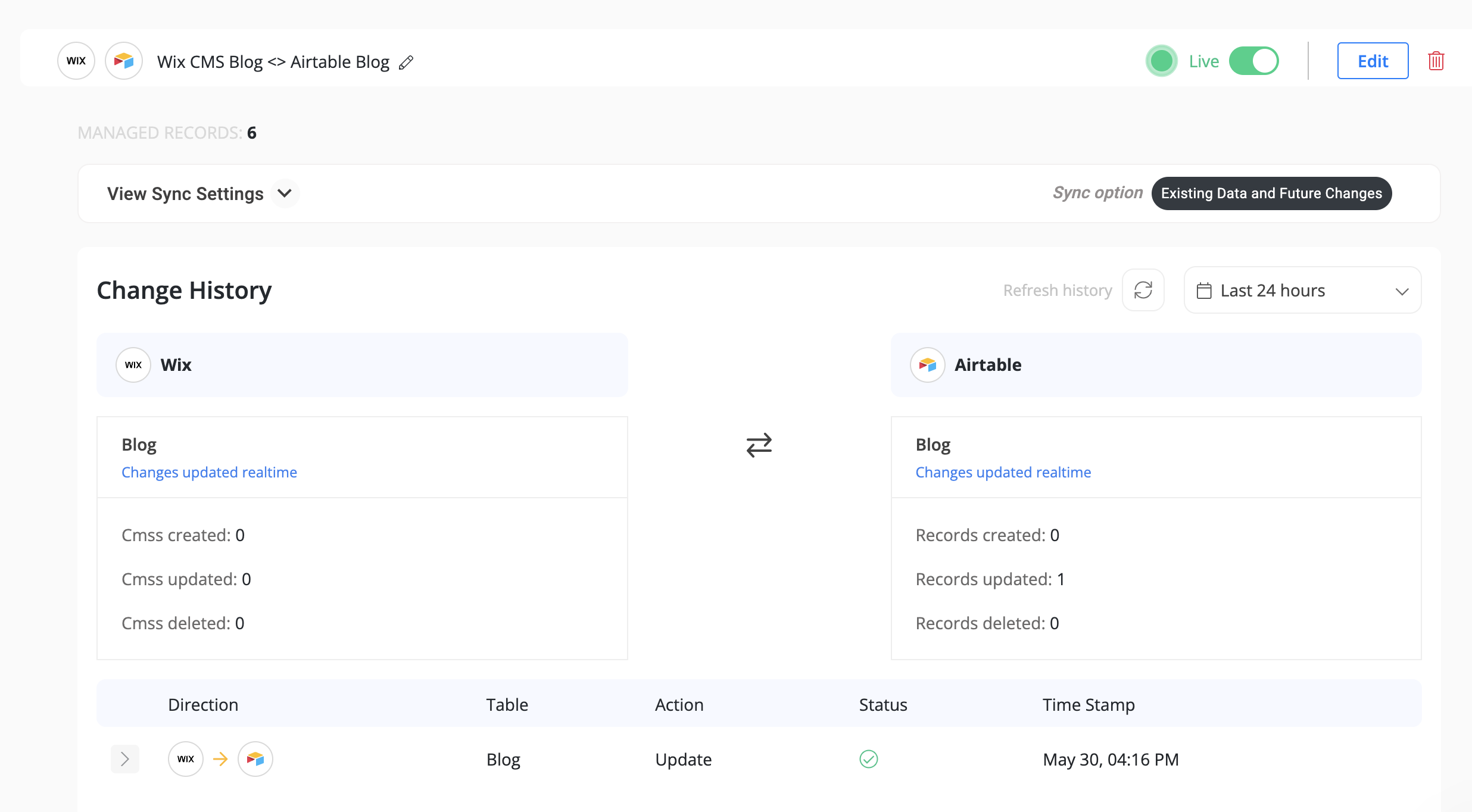This screenshot has width=1472, height=812.
Task: Click the Records created: 0 text
Action: [x=987, y=535]
